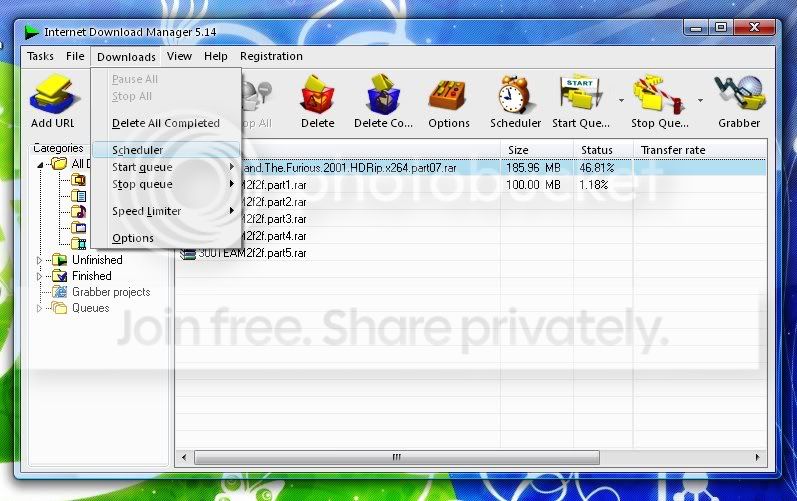
Task: Click the scrollbar right arrow
Action: [x=757, y=457]
